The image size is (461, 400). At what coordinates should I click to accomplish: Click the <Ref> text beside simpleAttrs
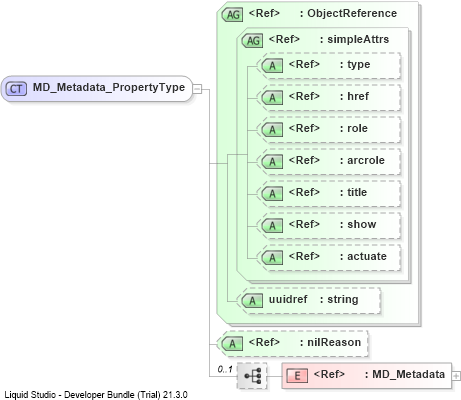click(x=284, y=39)
